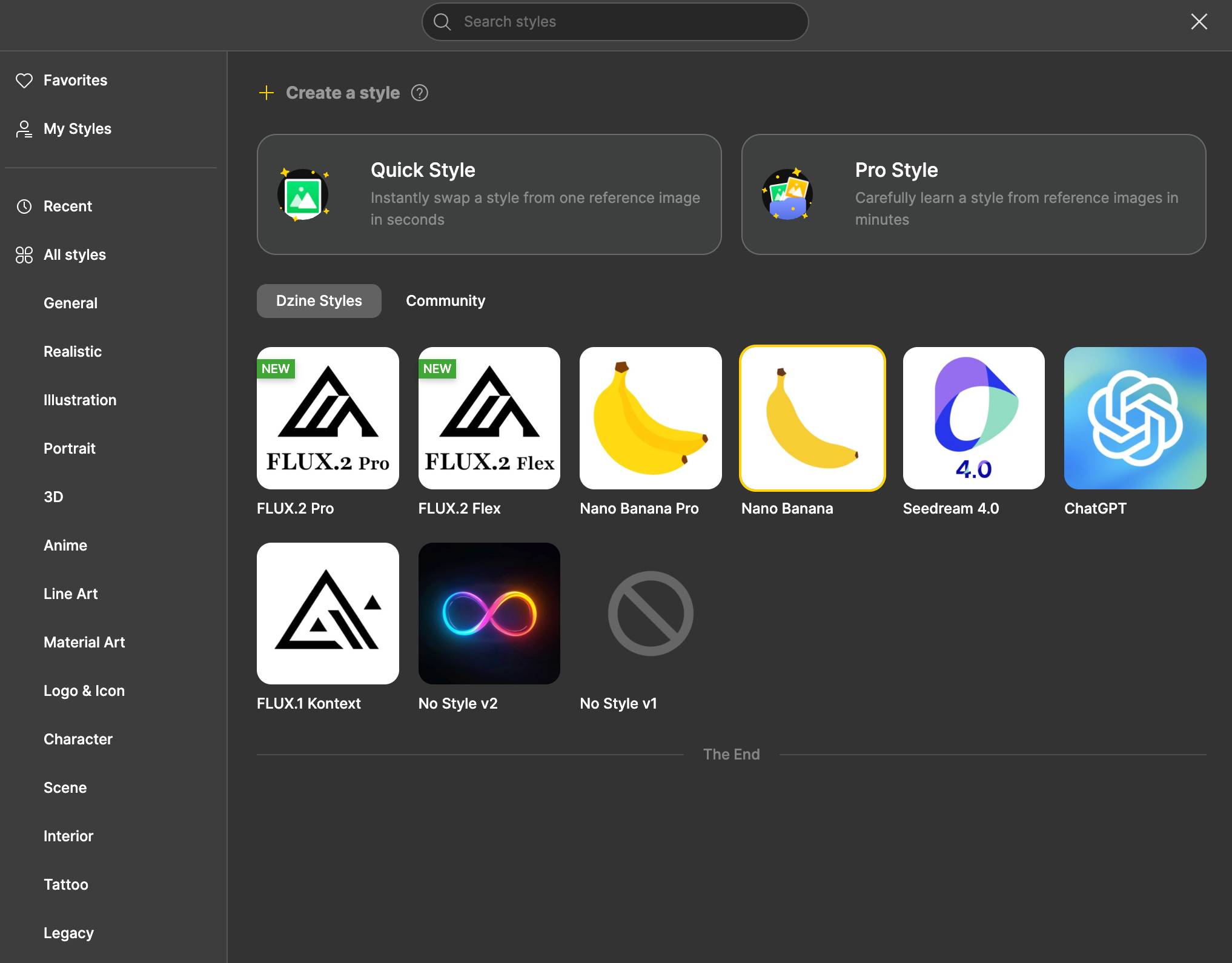The image size is (1232, 963).
Task: Select the Dzine Styles tab
Action: [319, 301]
